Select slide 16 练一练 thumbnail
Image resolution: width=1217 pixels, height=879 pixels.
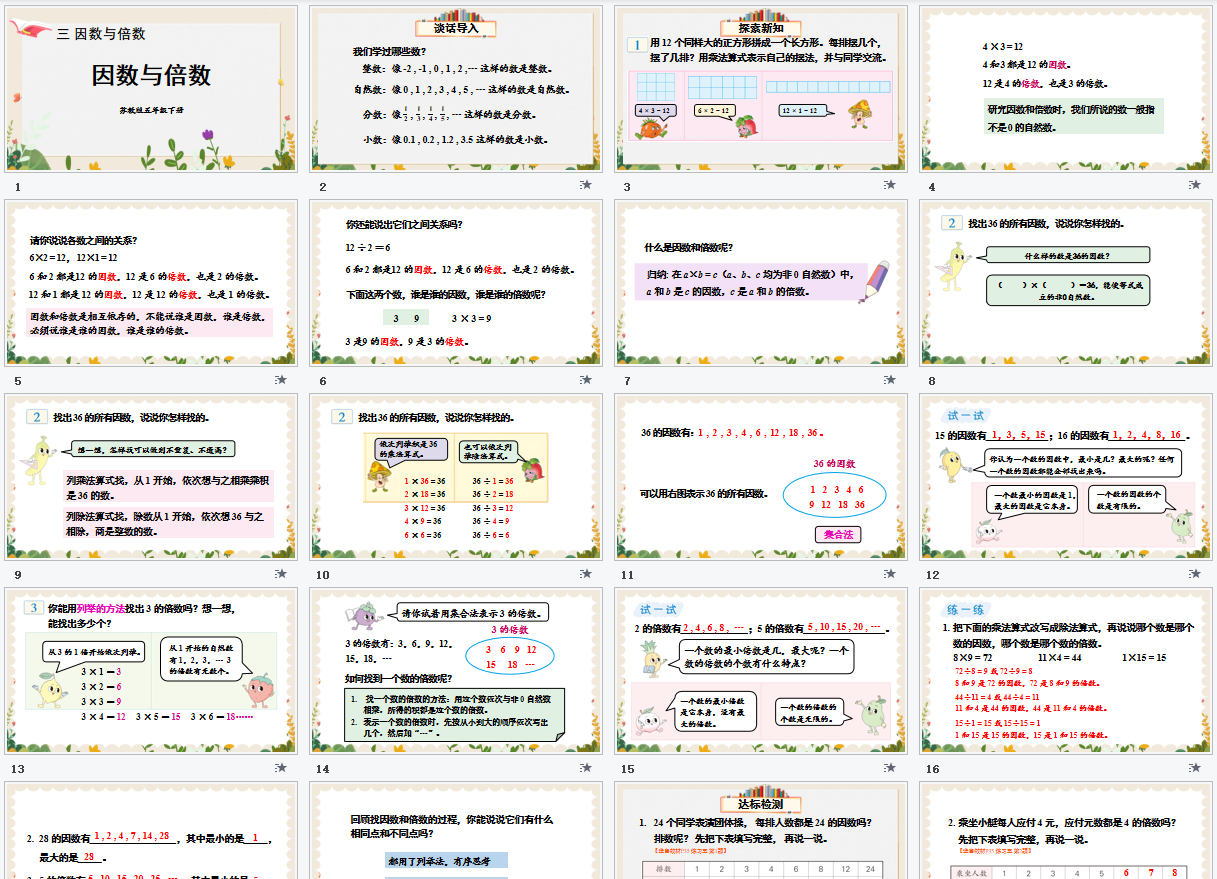coord(1066,670)
